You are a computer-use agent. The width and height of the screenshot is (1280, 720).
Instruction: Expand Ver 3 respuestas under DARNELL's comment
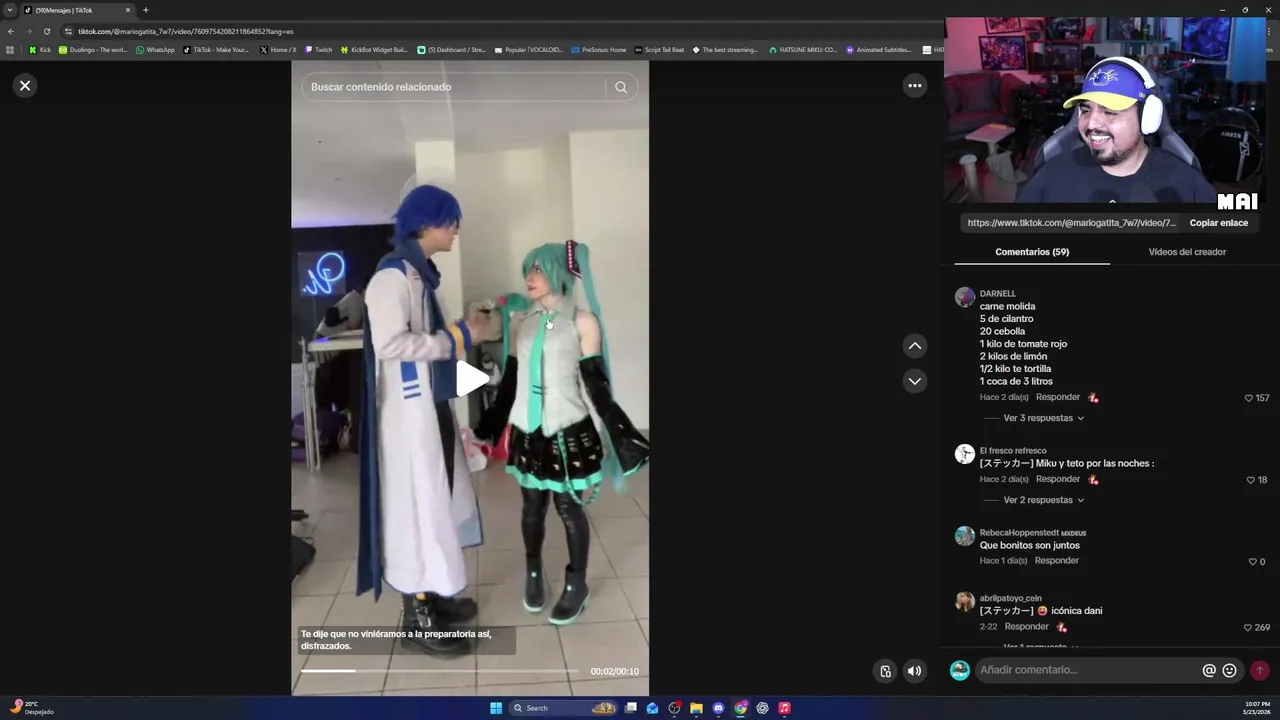(x=1043, y=418)
